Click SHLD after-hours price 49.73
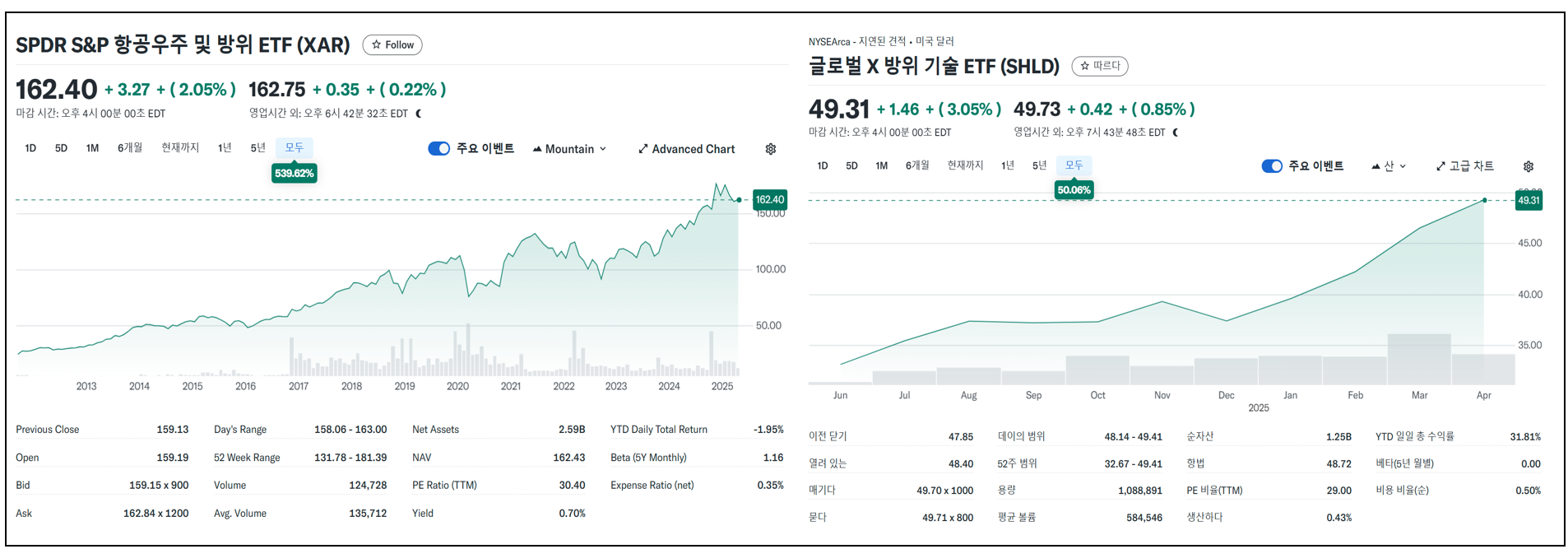 click(x=1037, y=109)
